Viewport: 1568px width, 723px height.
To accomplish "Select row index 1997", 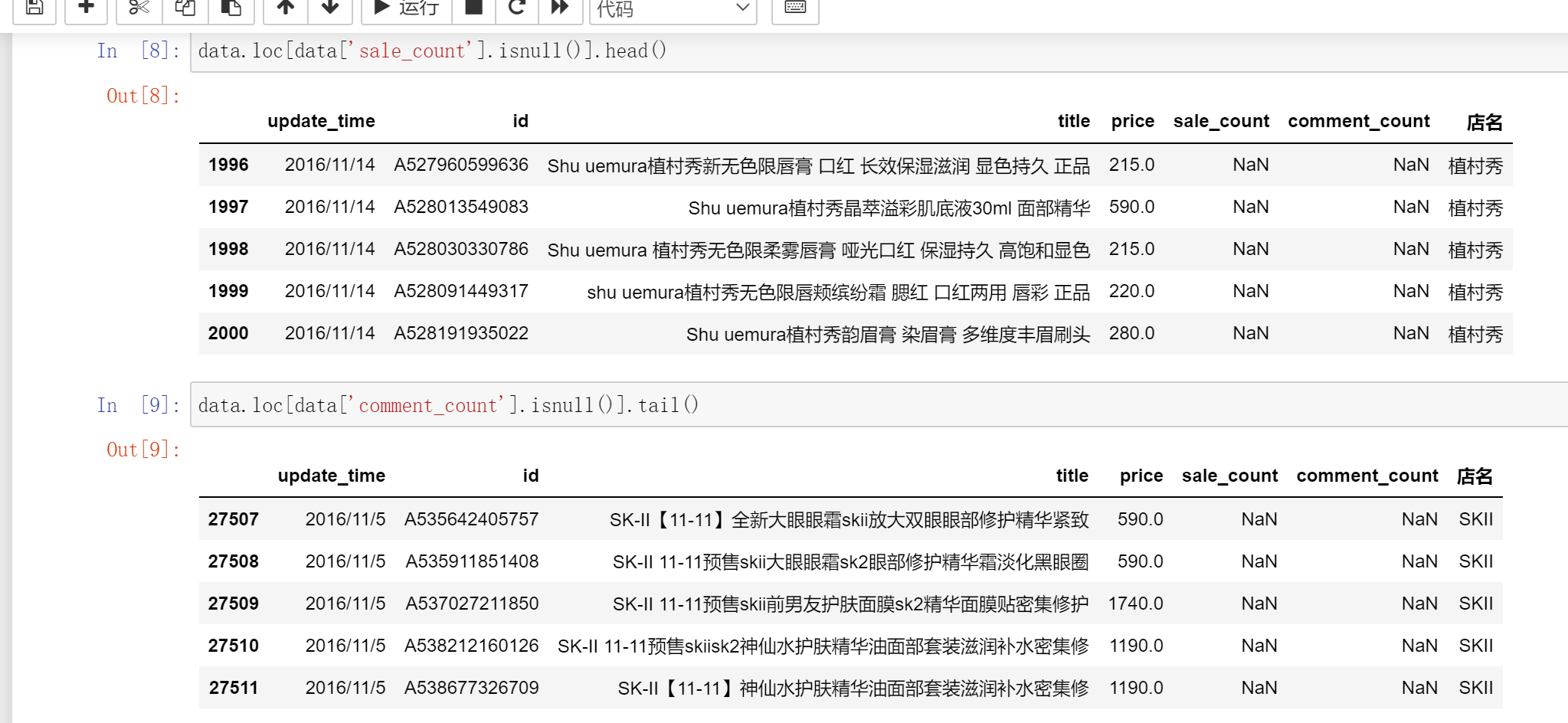I will point(228,208).
